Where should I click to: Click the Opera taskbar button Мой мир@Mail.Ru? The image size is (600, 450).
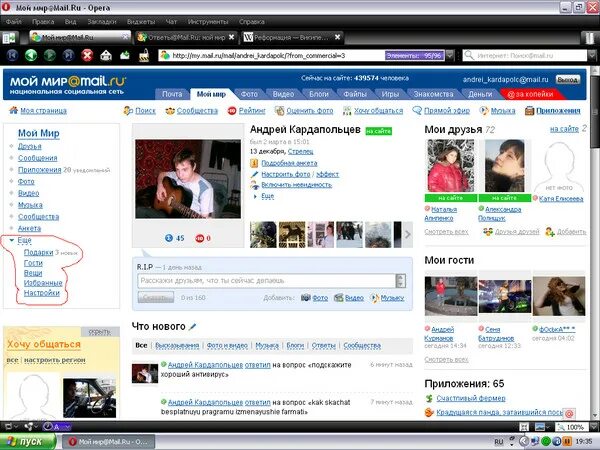tap(108, 442)
